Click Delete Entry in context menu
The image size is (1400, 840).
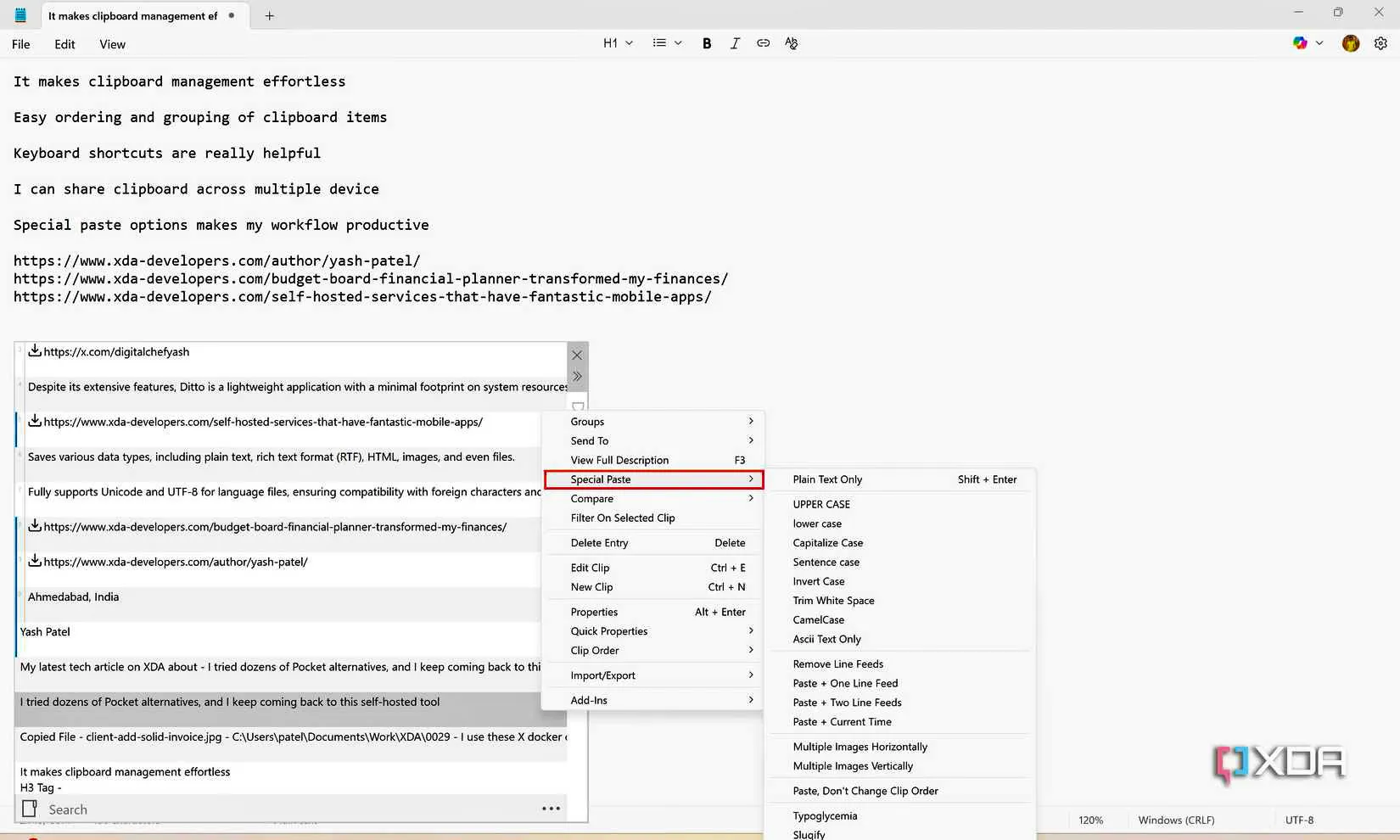[x=600, y=543]
